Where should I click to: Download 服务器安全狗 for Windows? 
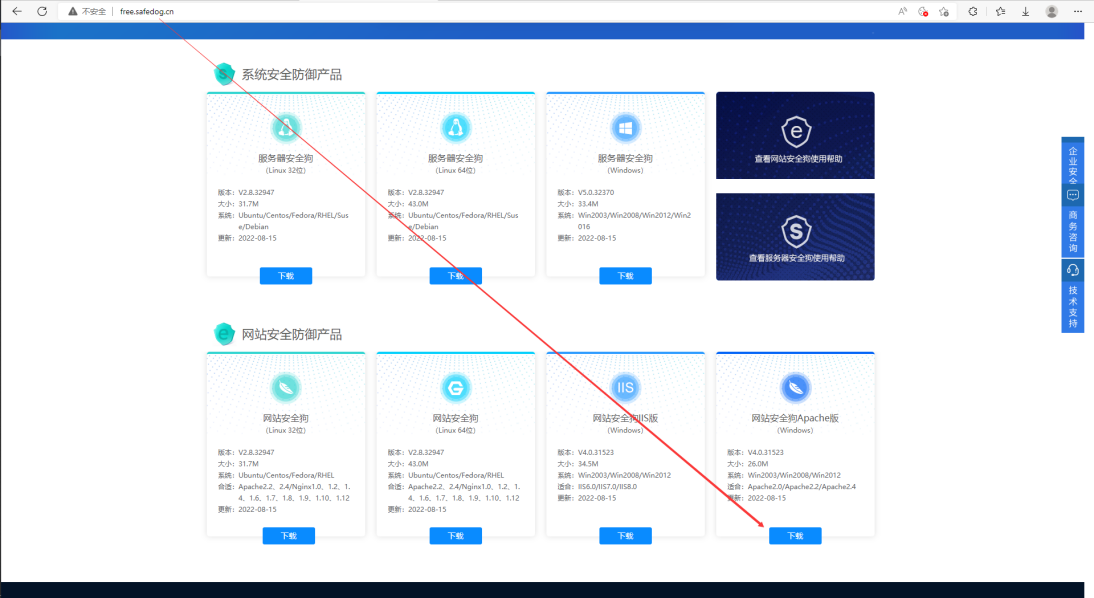pos(625,276)
